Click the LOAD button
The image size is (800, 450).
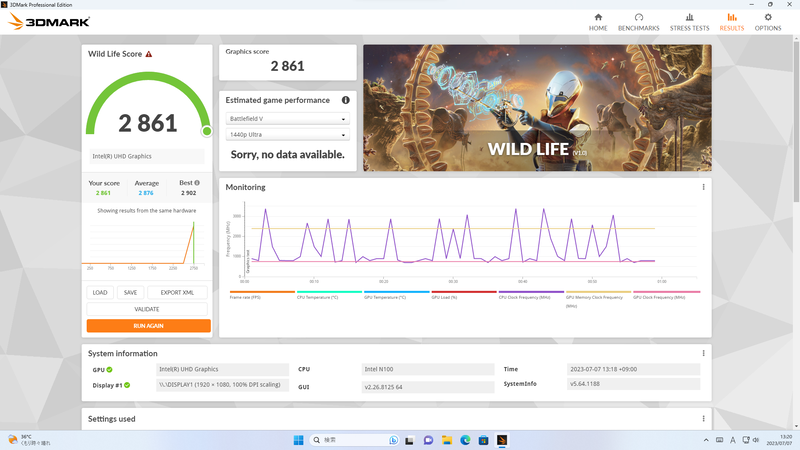pos(100,292)
